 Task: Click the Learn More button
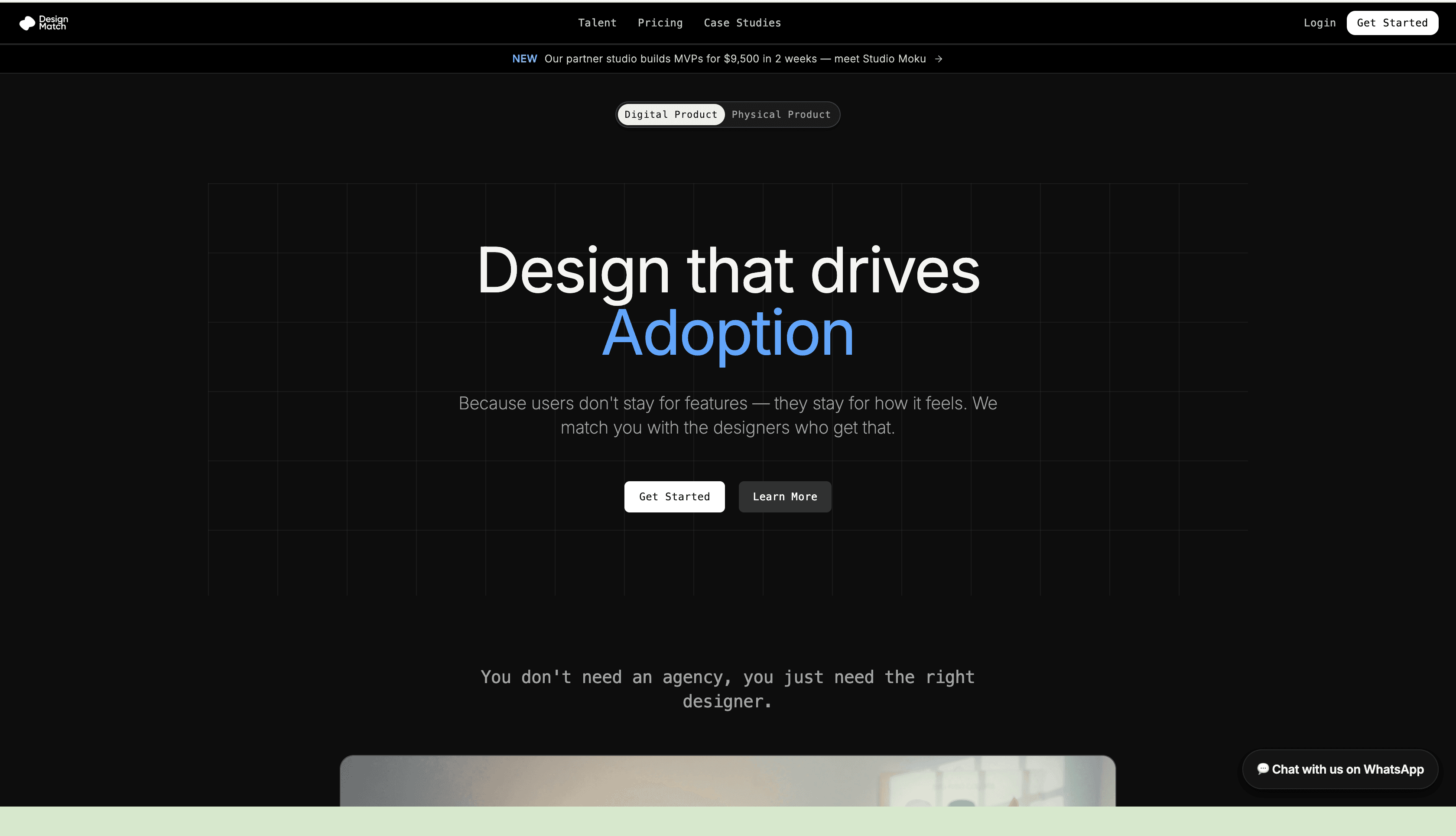pyautogui.click(x=785, y=497)
